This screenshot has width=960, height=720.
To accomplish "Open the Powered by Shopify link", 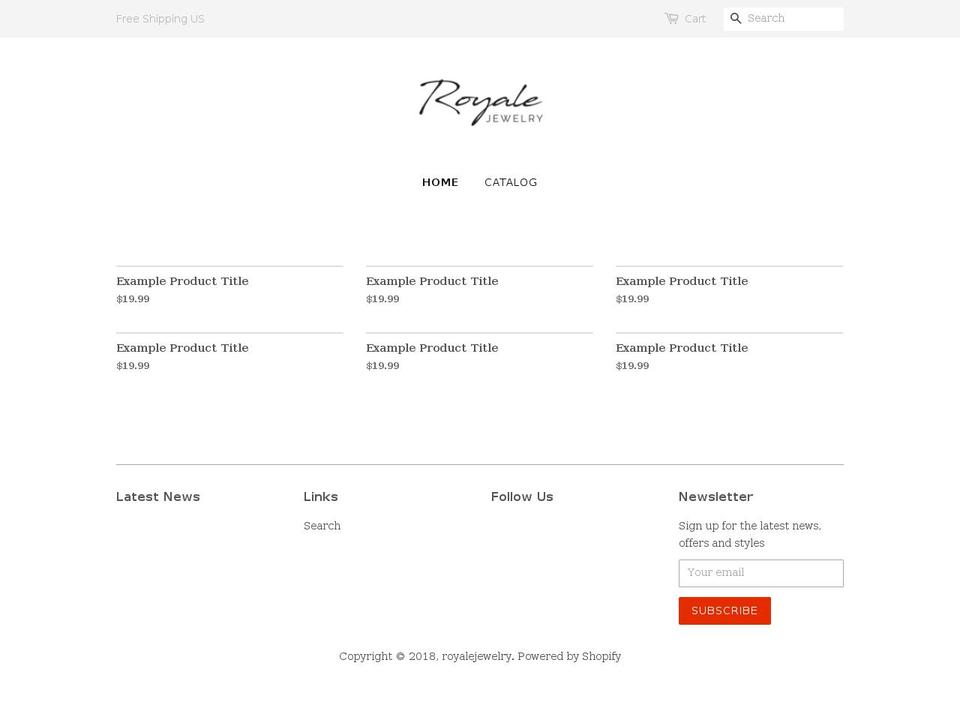I will (569, 656).
